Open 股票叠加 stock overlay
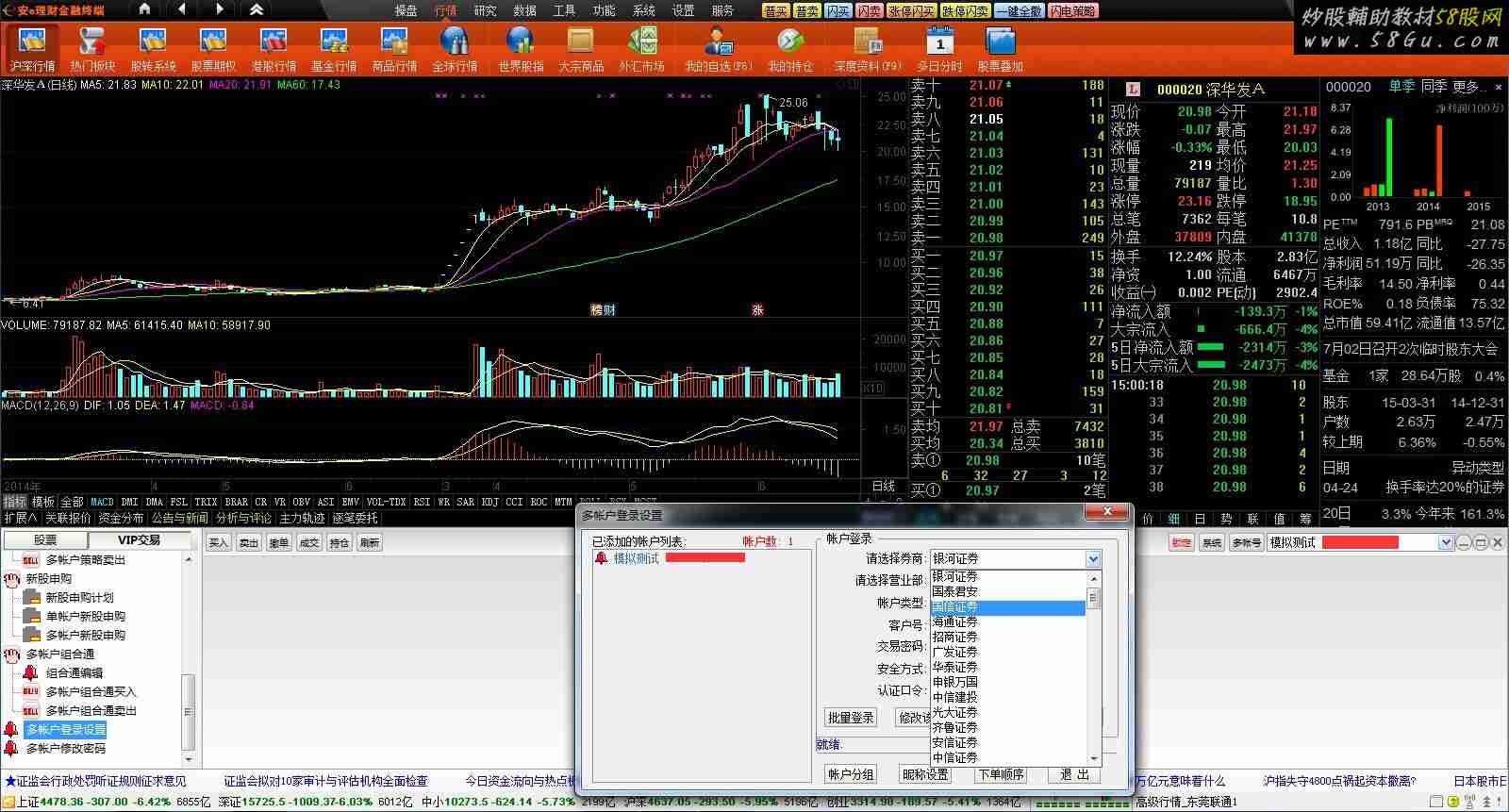 click(1000, 49)
